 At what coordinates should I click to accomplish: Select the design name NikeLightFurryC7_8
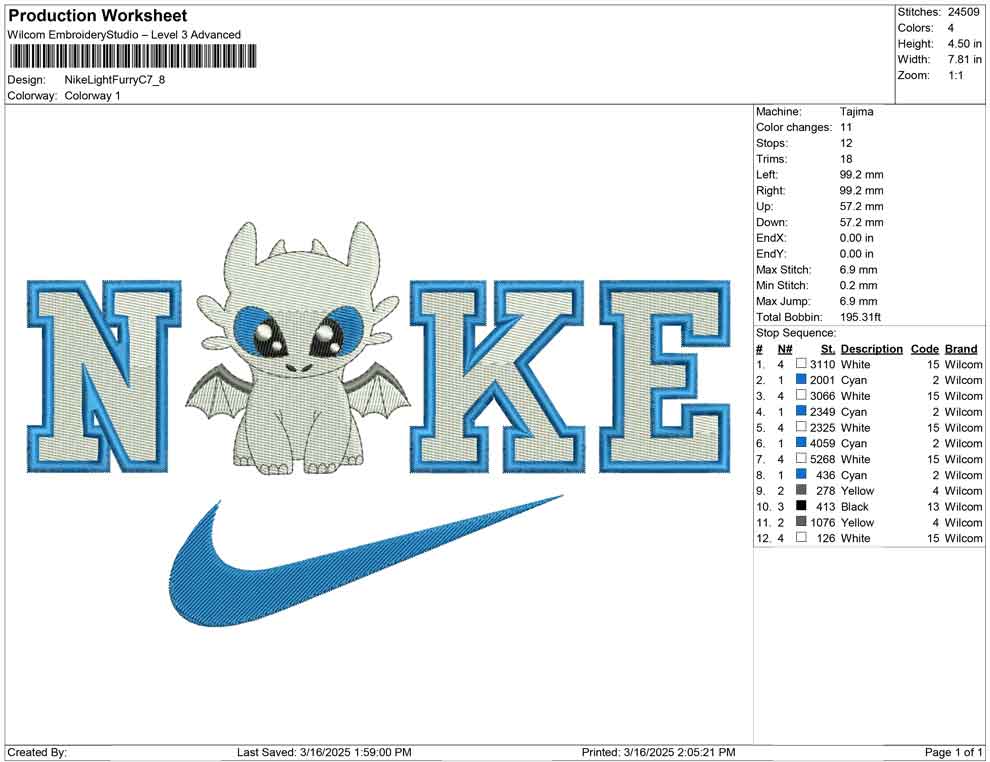coord(115,80)
